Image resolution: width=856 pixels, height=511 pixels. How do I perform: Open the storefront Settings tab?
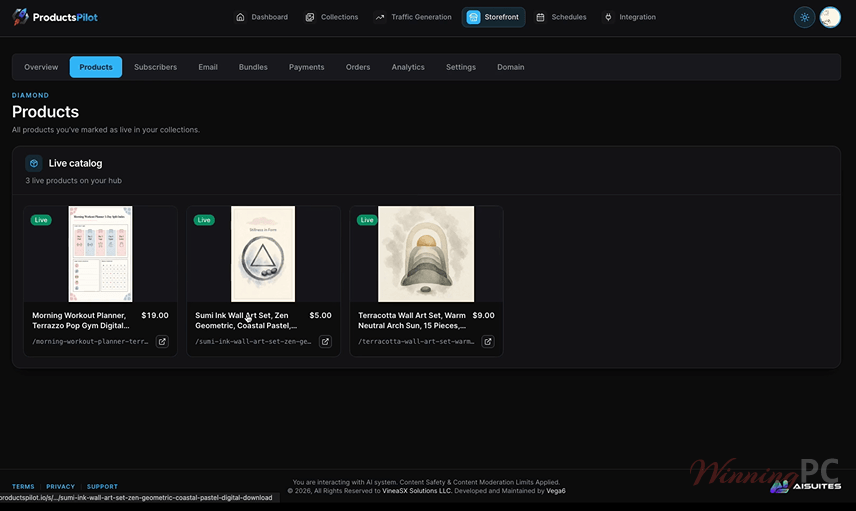(x=461, y=67)
